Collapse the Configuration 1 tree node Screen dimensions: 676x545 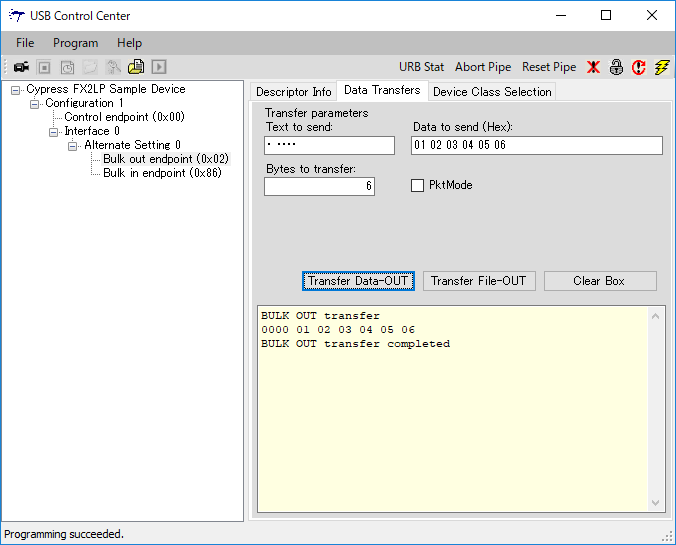[x=34, y=104]
